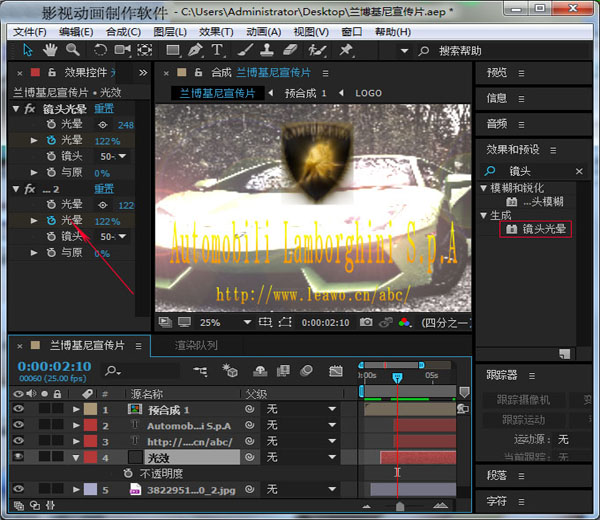Apply the 镜头光晕 effect preset
Screen dimensions: 600x520
[x=535, y=229]
